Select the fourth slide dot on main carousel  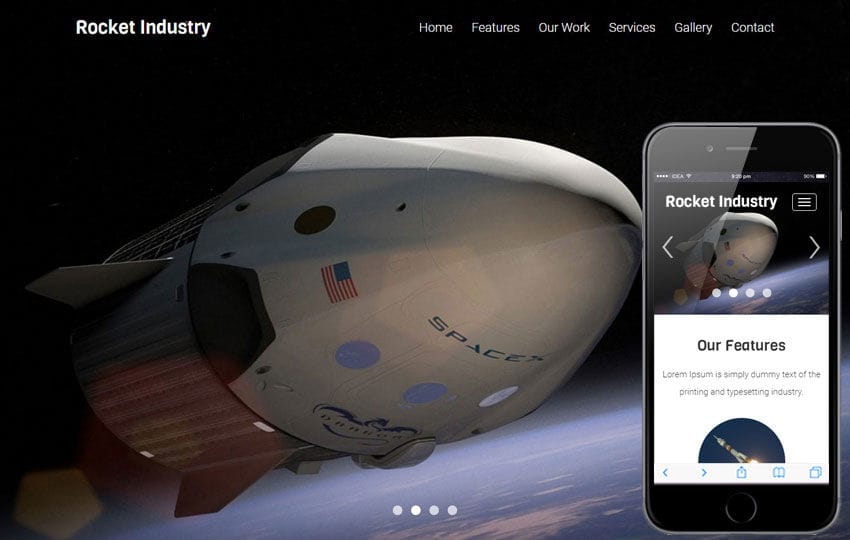click(452, 510)
